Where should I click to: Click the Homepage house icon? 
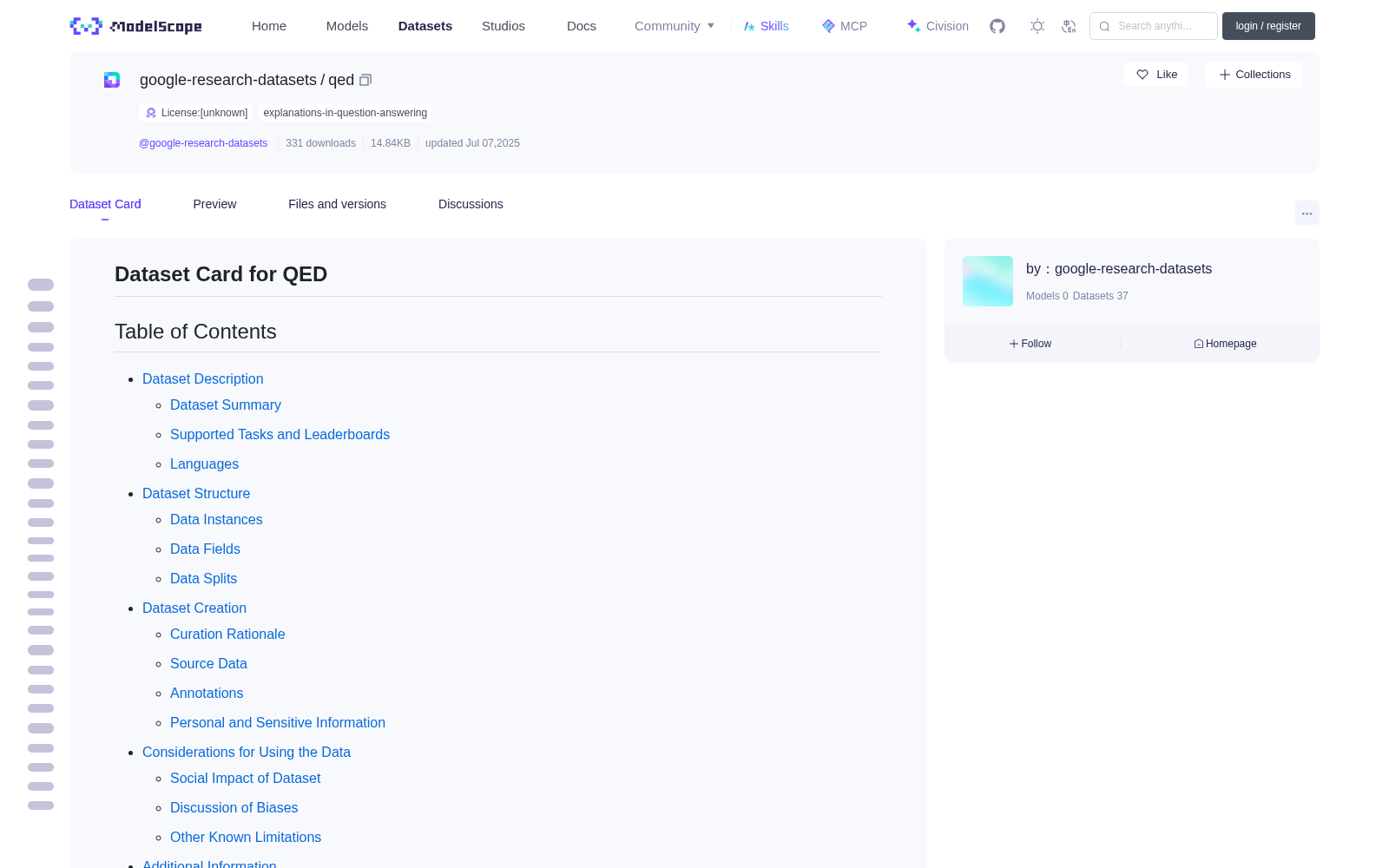(x=1199, y=344)
